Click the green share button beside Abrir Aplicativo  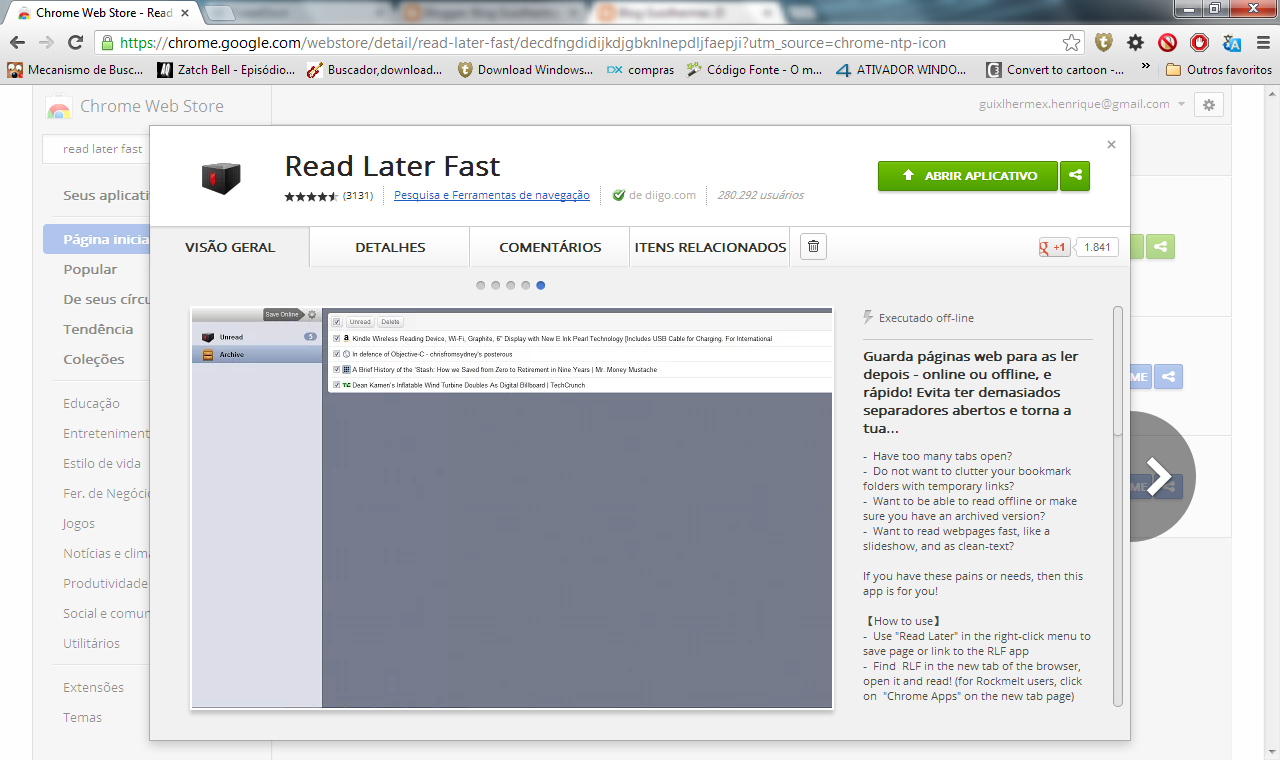coord(1075,175)
